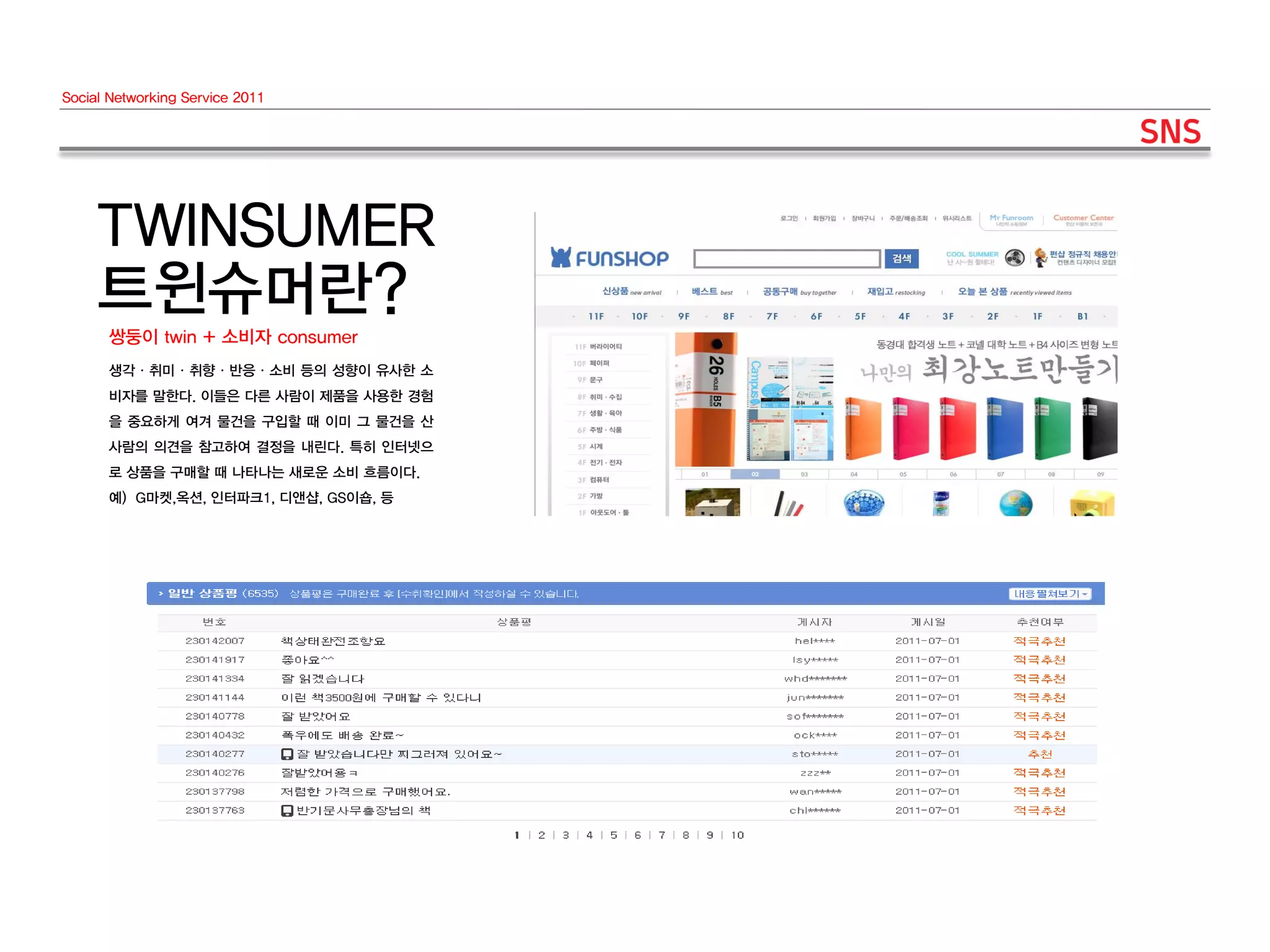Open review '저렴한 가격으로 구매했어요.'
This screenshot has height=952, width=1270.
(x=365, y=792)
